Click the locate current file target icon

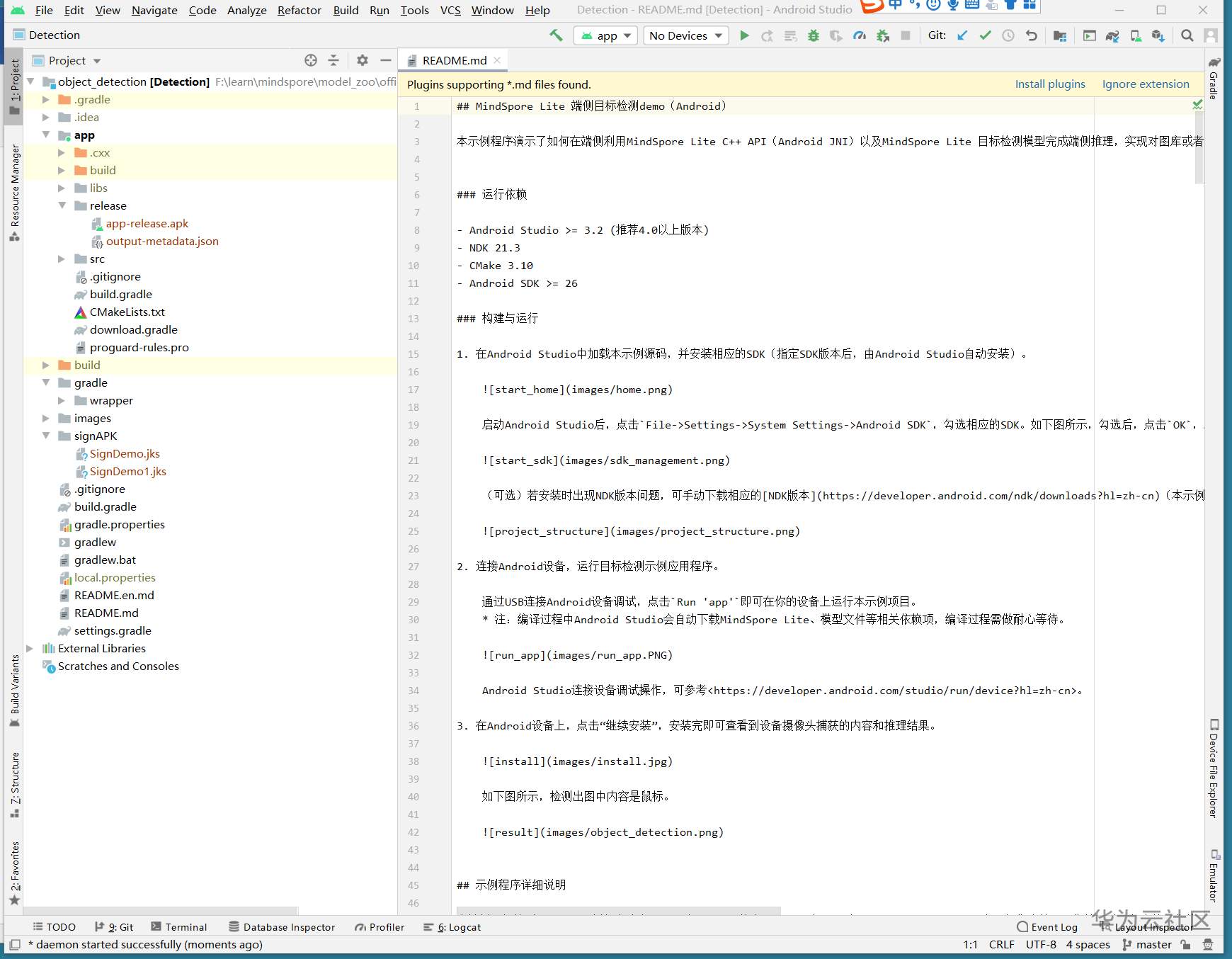click(x=311, y=60)
